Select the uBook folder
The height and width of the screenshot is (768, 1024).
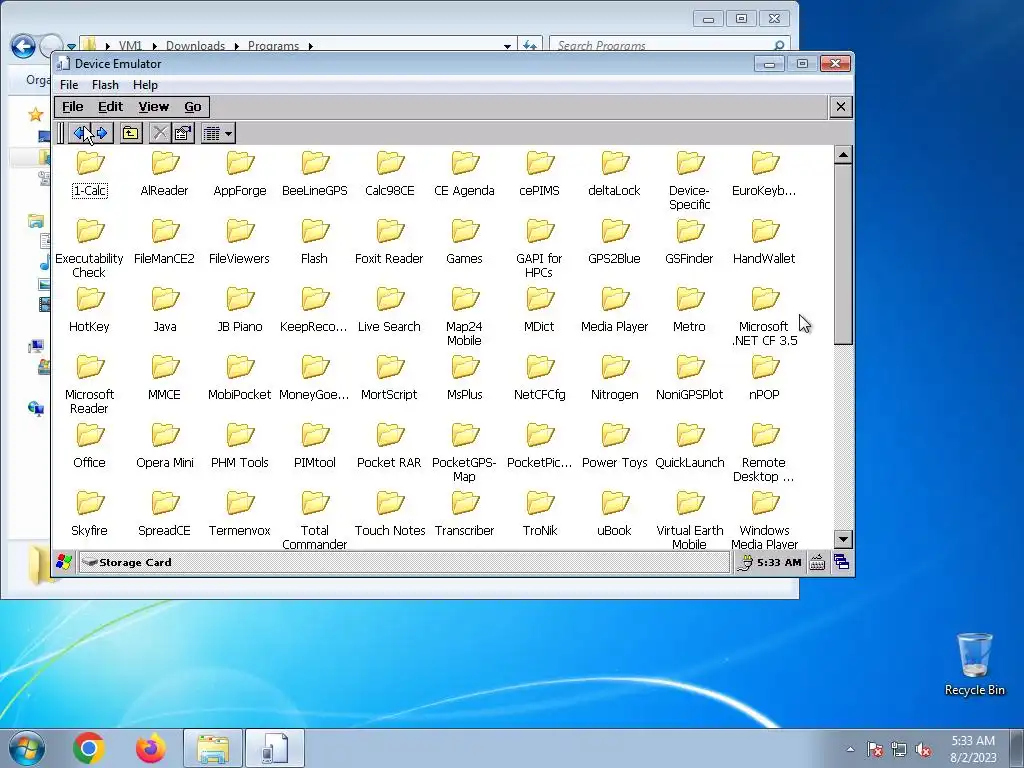pos(615,514)
